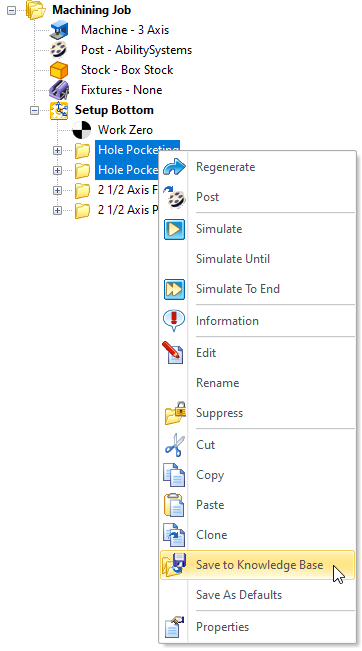
Task: Click the Save to Knowledge Base disk icon
Action: (x=174, y=565)
